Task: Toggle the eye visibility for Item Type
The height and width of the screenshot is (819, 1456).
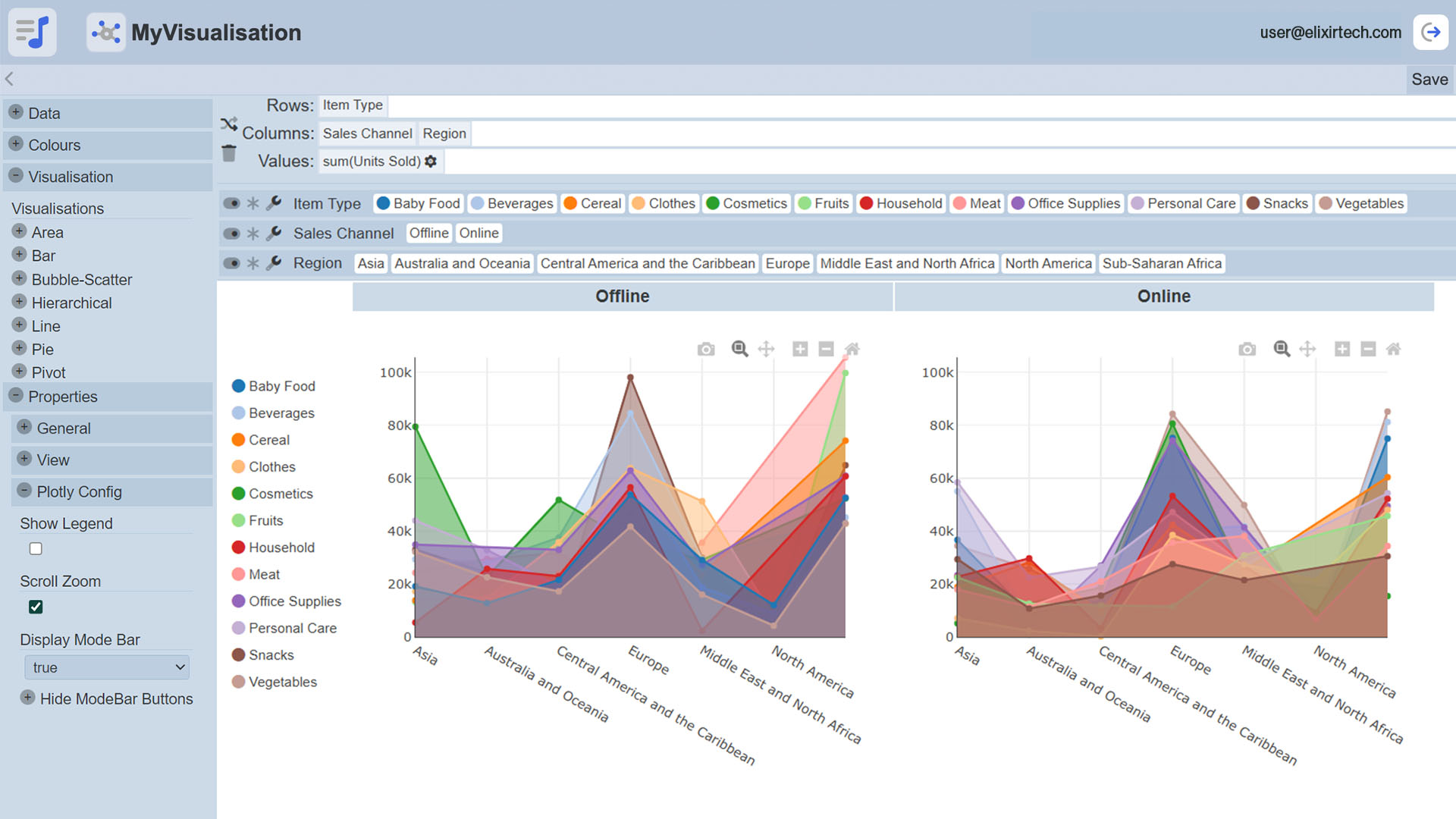Action: [x=231, y=203]
